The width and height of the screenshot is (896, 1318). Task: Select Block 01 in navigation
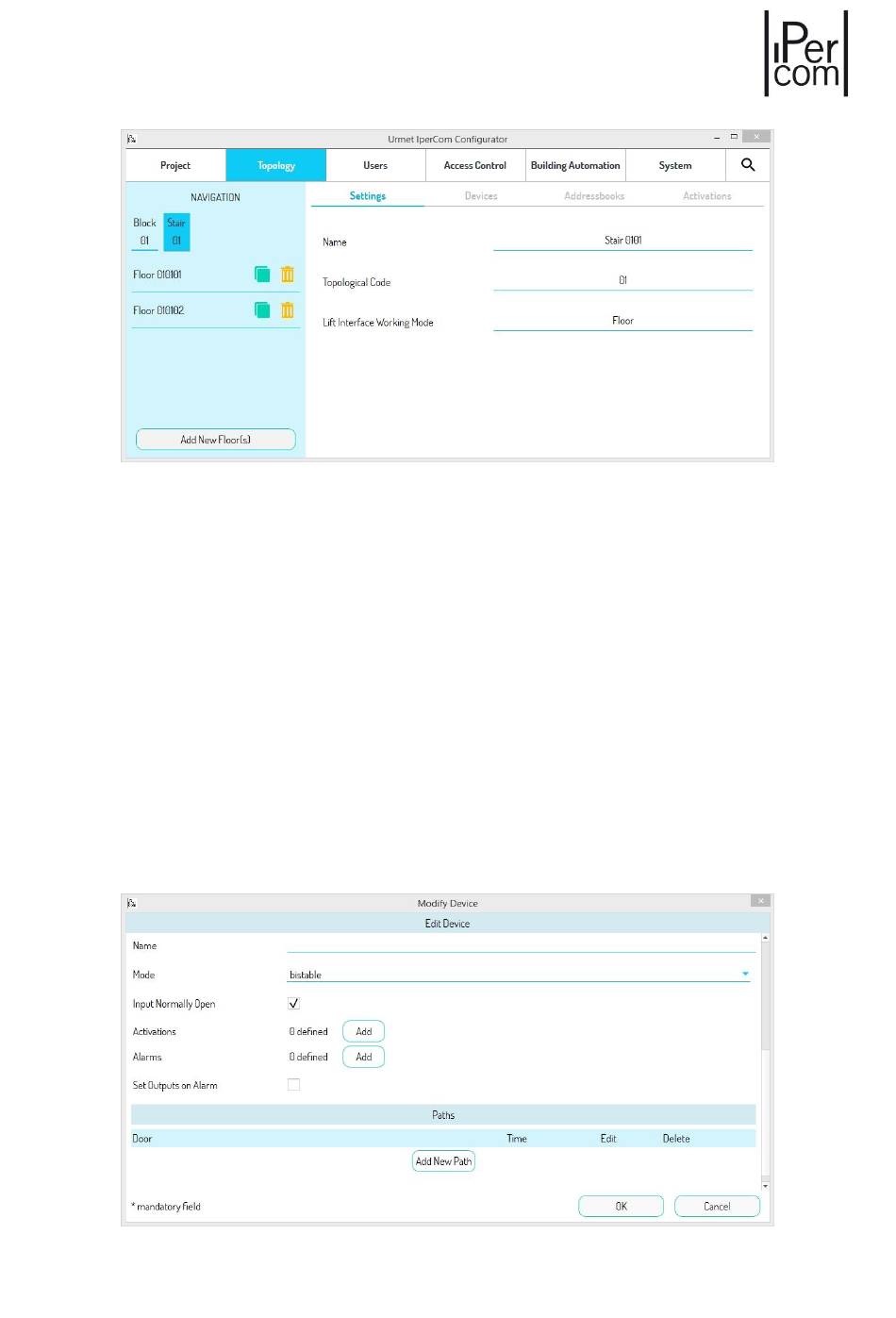click(x=145, y=232)
